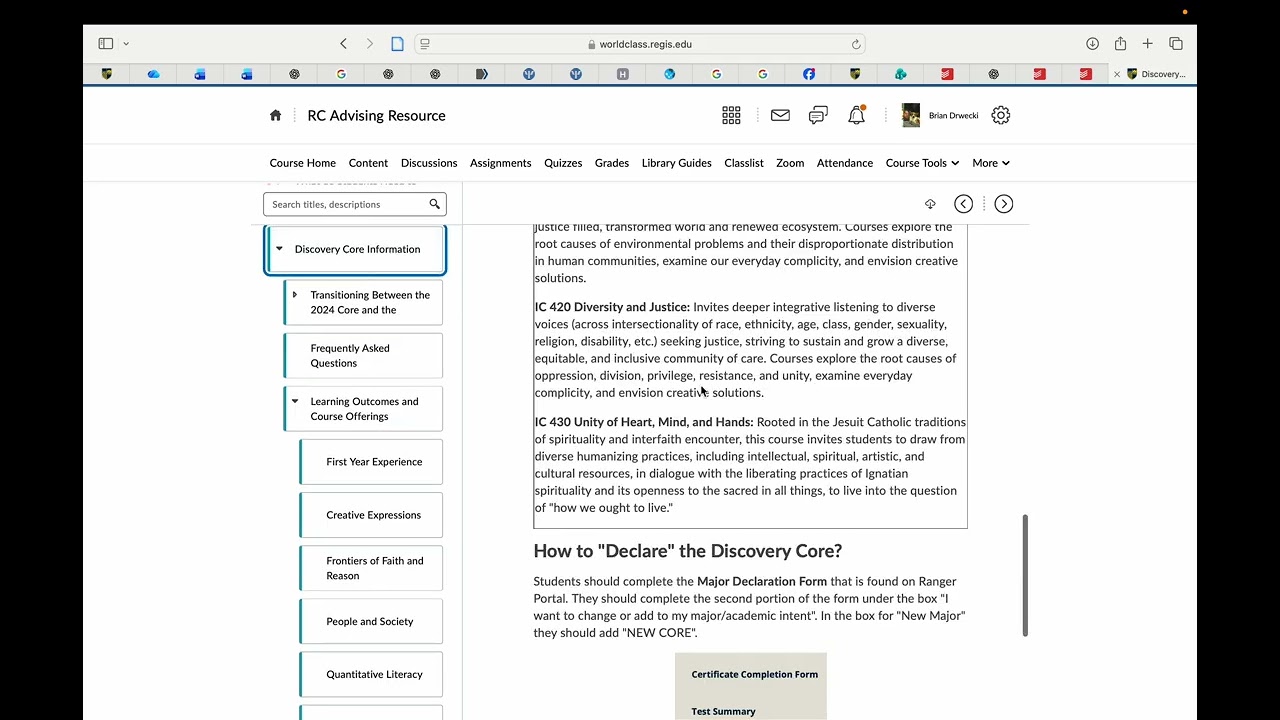Click the How to "Declare" the Discovery Core? heading
The height and width of the screenshot is (720, 1280).
click(x=688, y=551)
